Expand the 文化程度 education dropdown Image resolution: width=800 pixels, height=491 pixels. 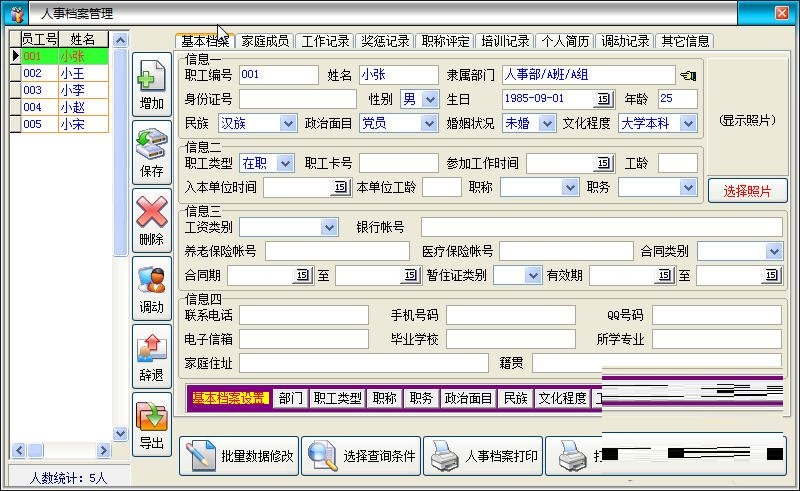click(689, 123)
